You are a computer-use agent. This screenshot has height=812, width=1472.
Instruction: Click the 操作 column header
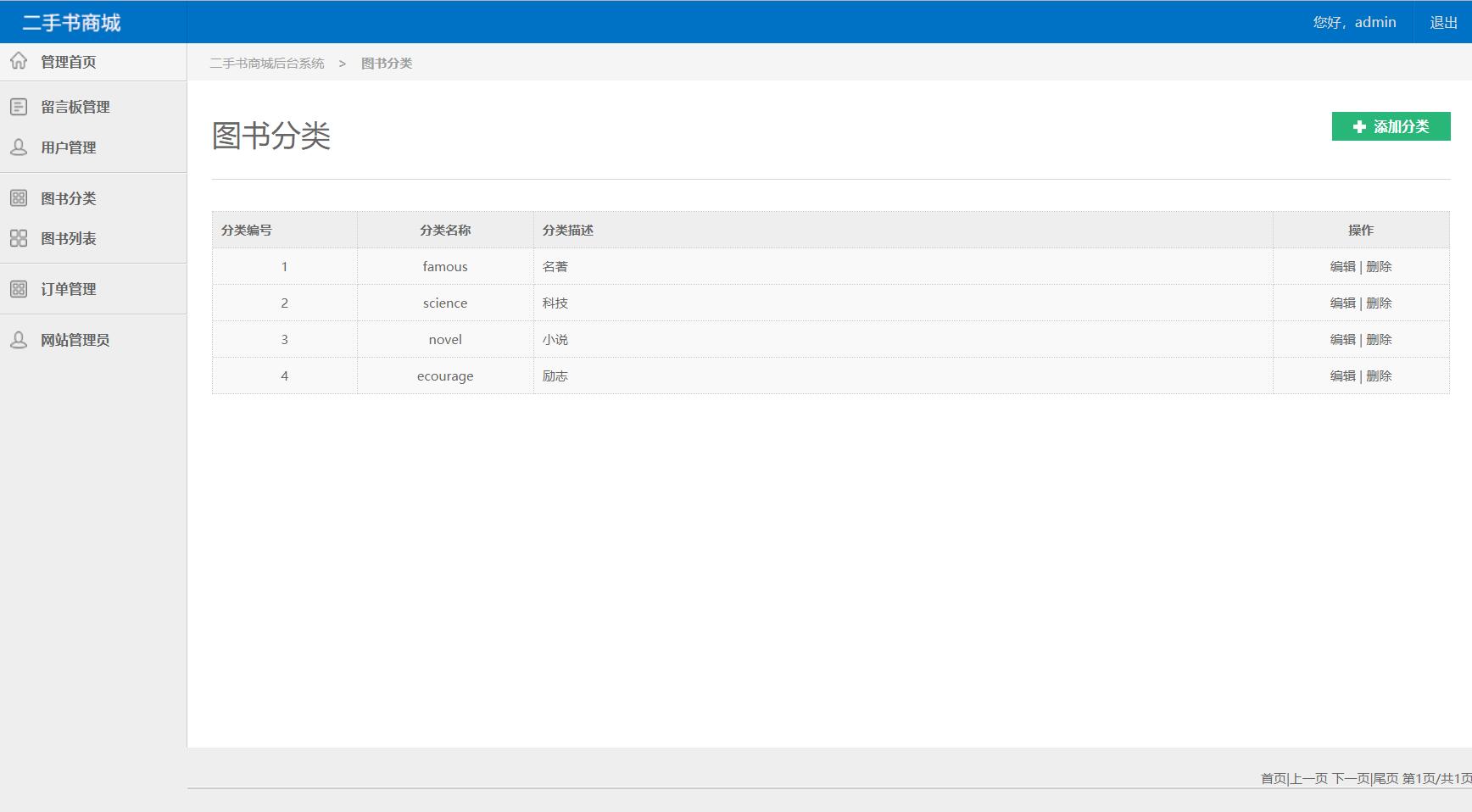[x=1361, y=230]
